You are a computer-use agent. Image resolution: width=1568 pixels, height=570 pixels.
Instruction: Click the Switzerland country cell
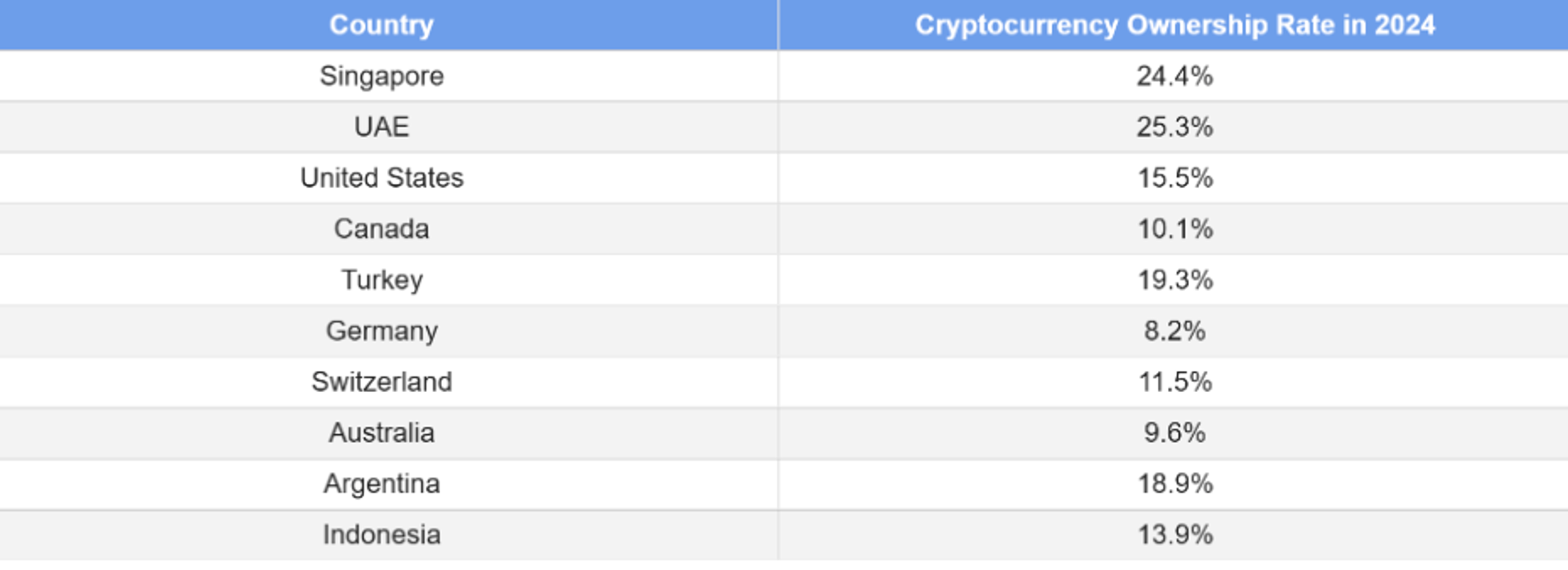point(381,381)
